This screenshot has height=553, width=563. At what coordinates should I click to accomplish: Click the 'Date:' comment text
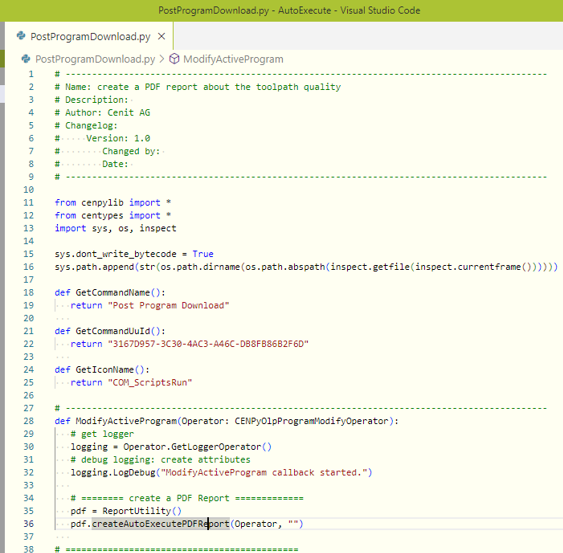115,164
